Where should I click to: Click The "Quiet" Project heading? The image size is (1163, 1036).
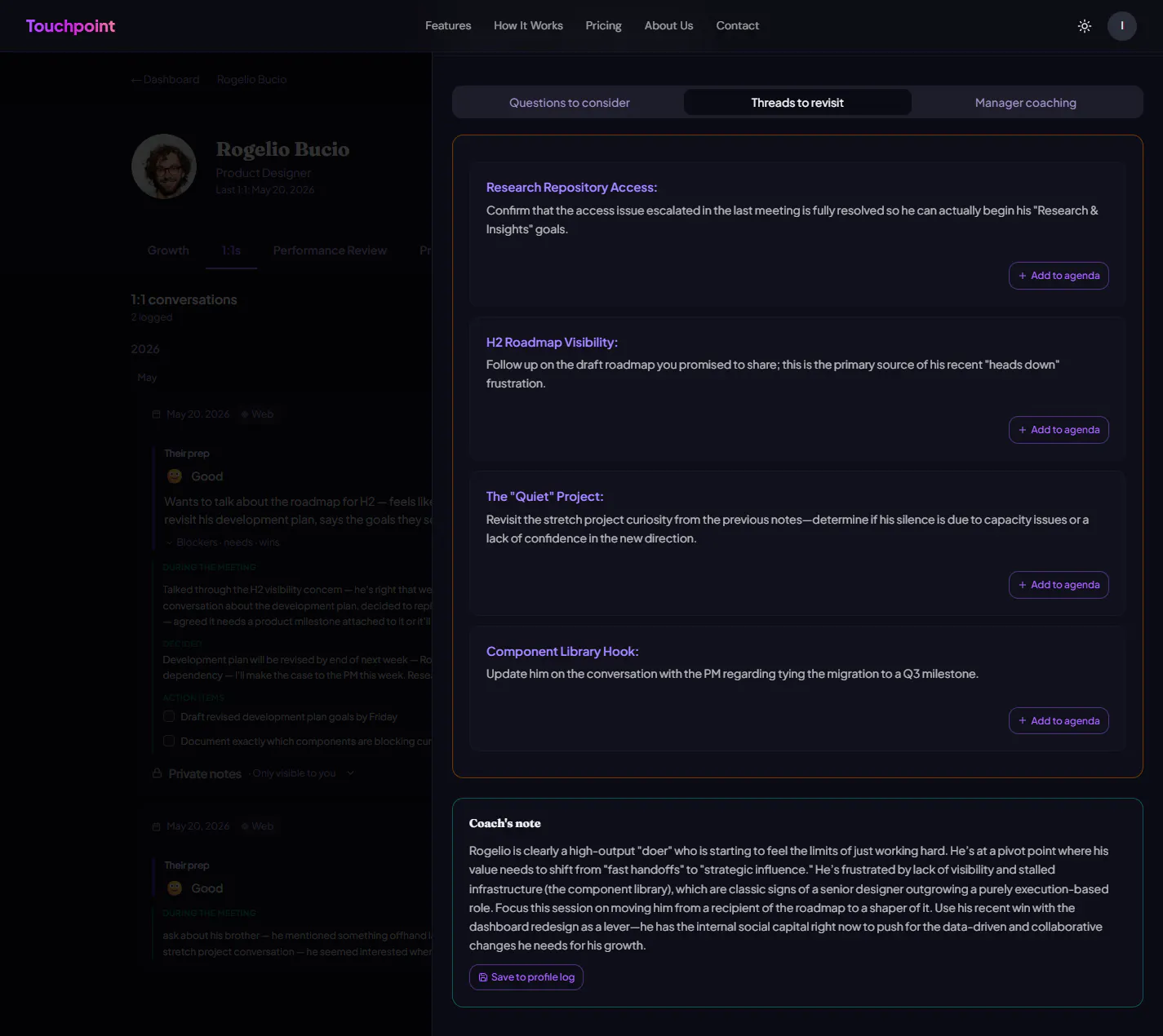click(x=544, y=497)
